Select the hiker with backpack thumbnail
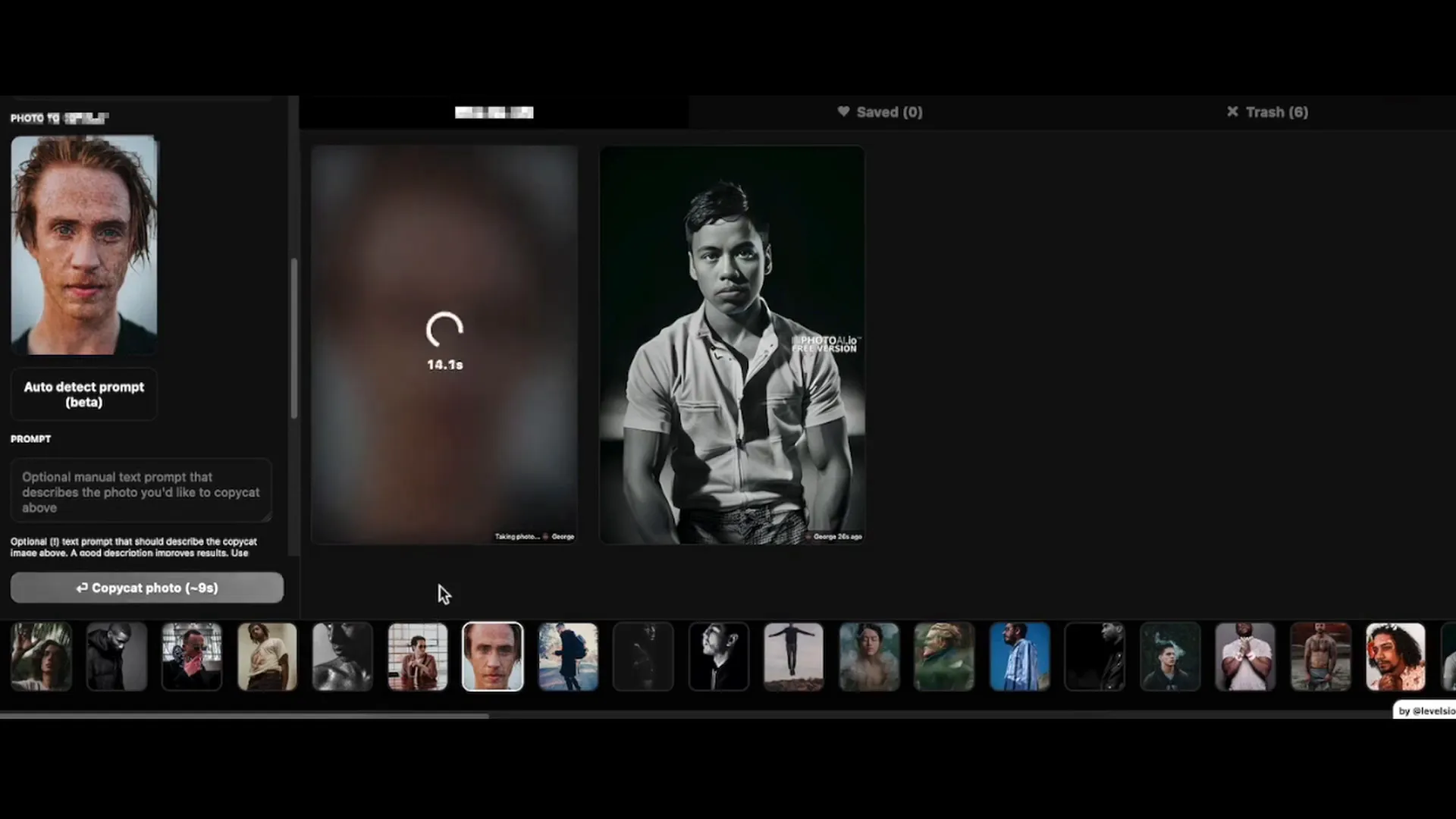The height and width of the screenshot is (819, 1456). [567, 656]
